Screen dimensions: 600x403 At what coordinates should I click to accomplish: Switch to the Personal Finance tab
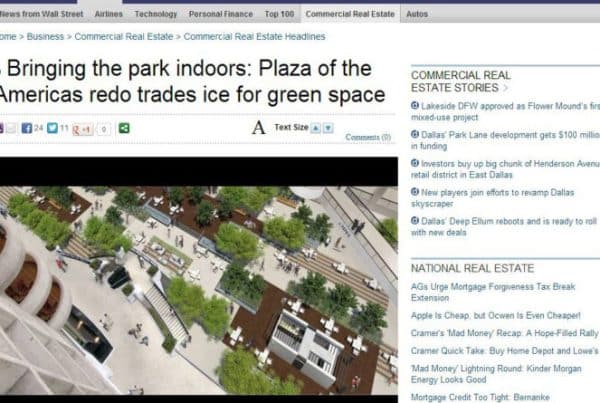(221, 15)
